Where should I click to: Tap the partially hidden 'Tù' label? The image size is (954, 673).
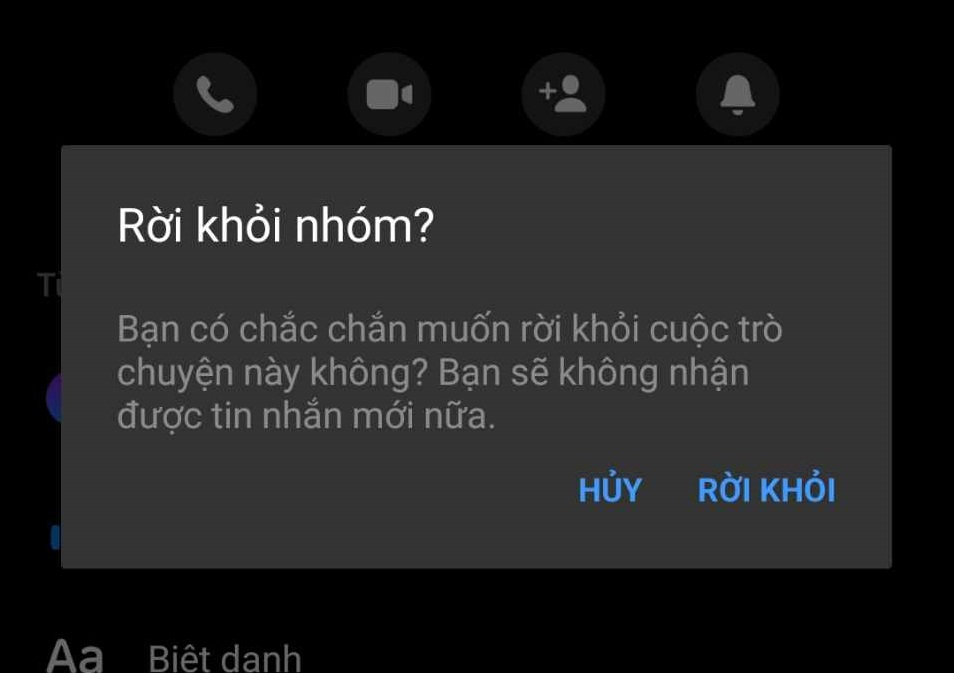(49, 285)
